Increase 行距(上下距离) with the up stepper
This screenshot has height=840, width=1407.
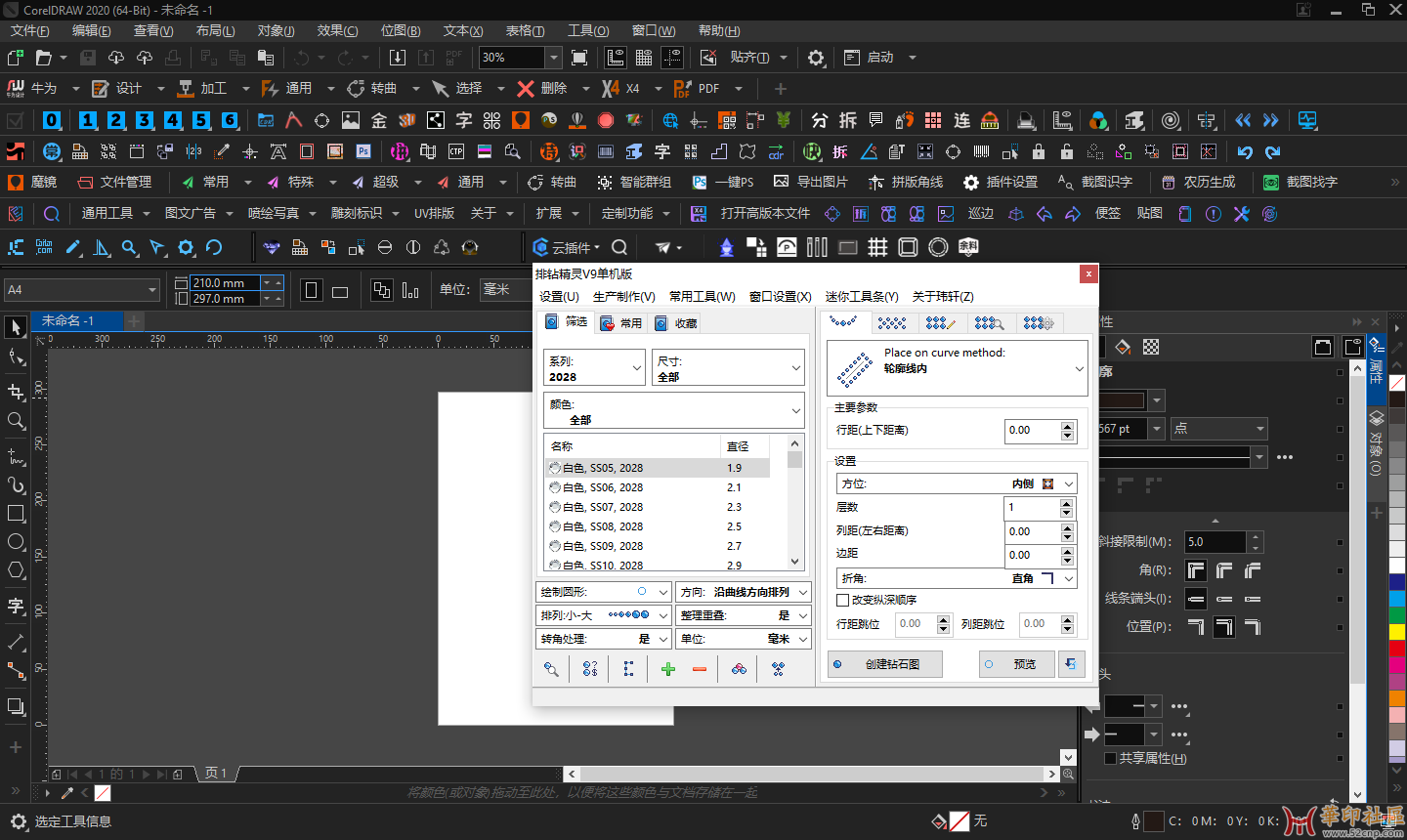pos(1067,426)
